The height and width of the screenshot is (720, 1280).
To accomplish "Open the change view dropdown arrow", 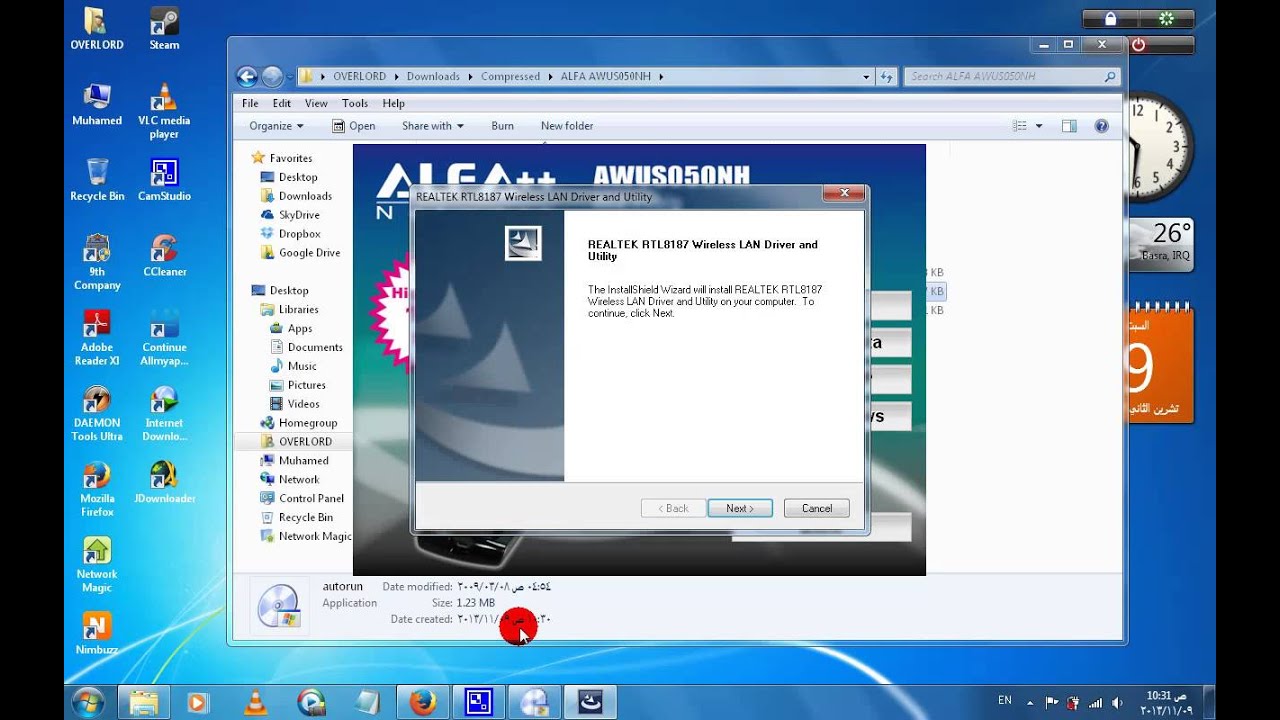I will 1039,126.
